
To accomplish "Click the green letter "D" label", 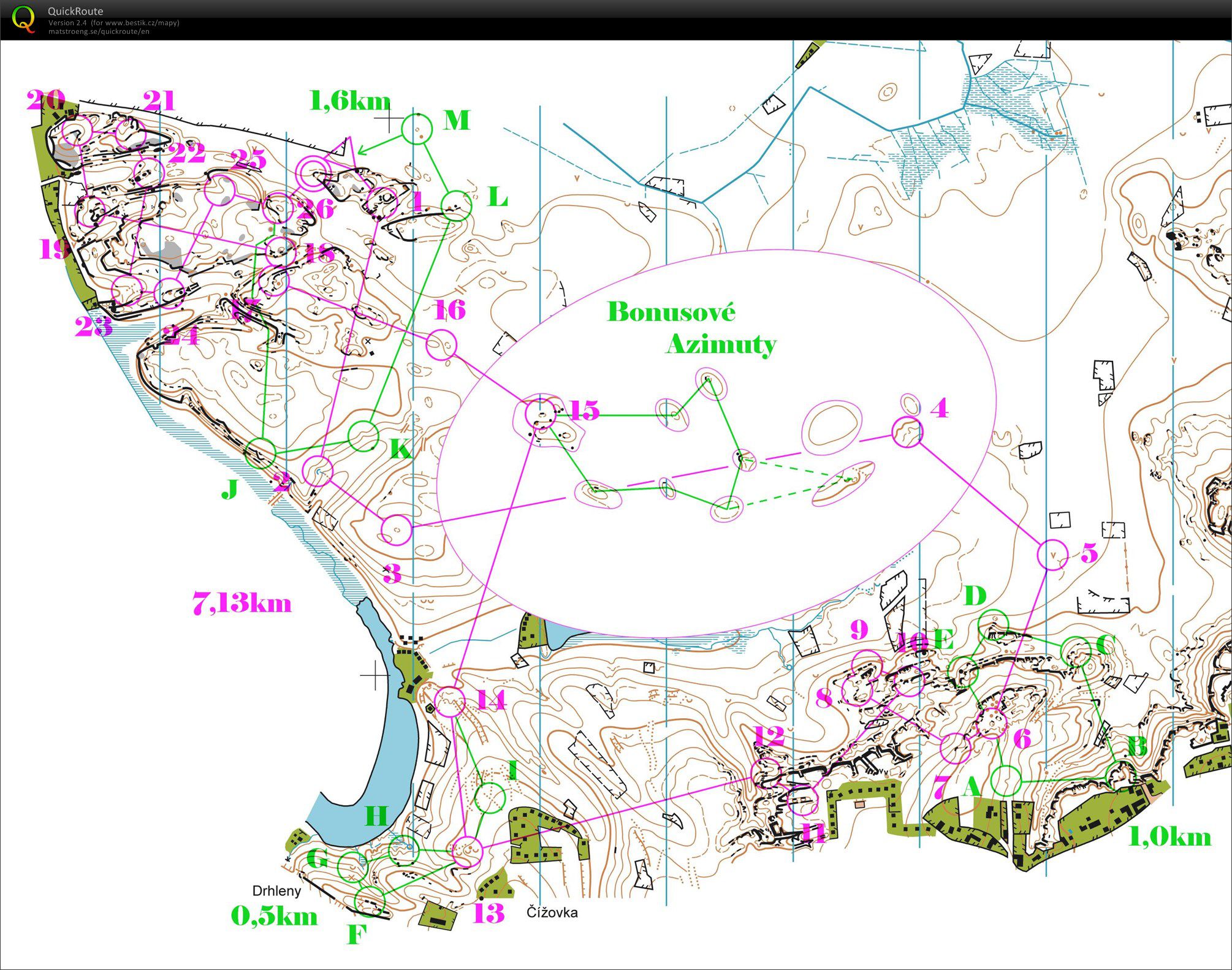I will [x=975, y=595].
